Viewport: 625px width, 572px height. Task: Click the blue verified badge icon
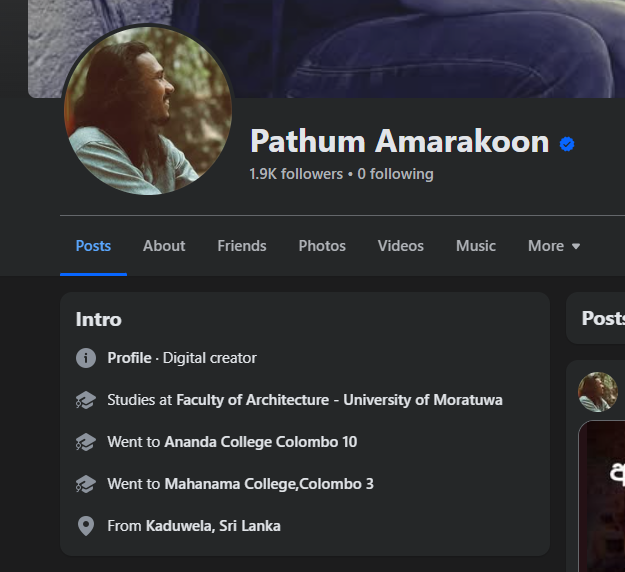point(567,144)
